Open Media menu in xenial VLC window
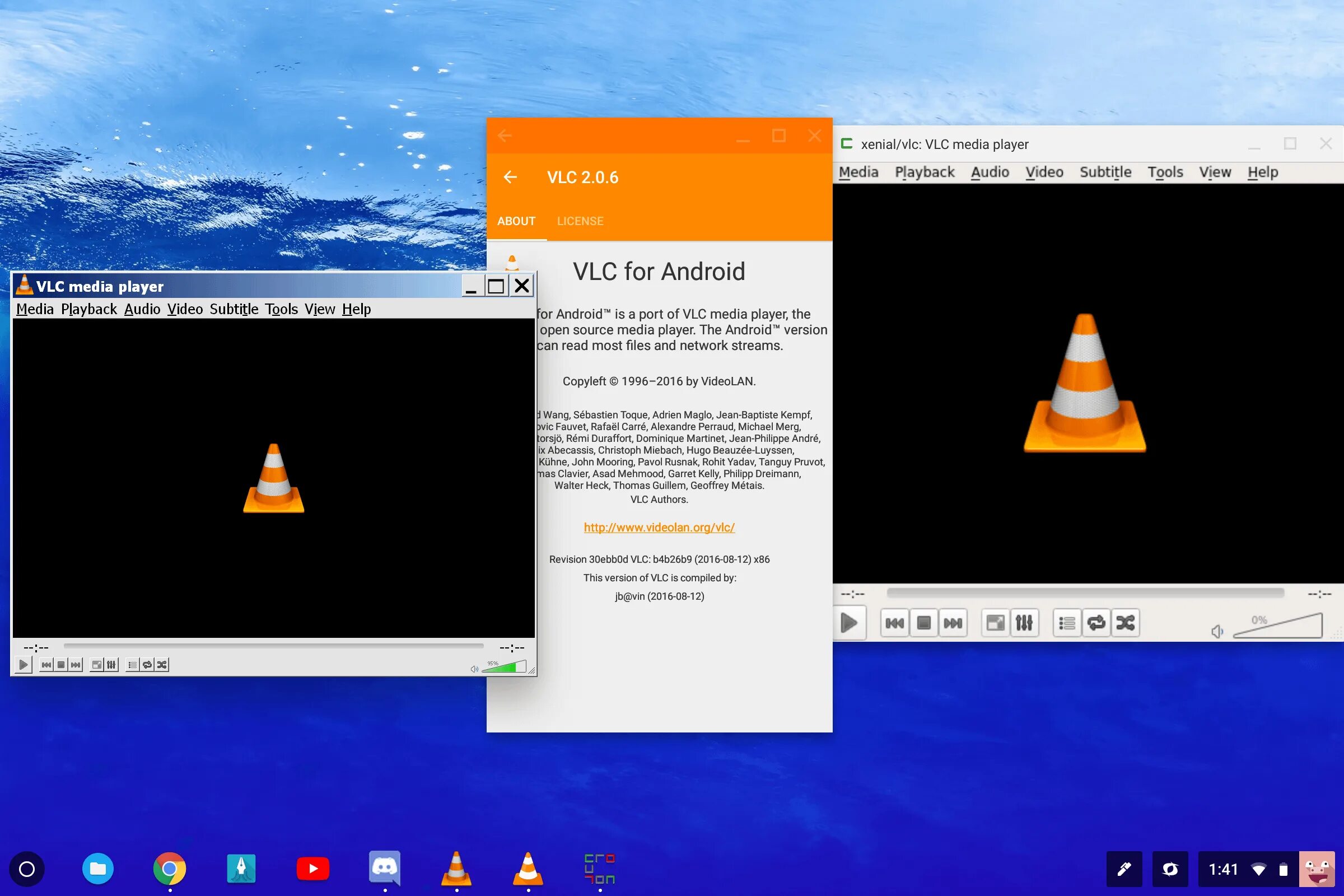1344x896 pixels. click(x=858, y=172)
